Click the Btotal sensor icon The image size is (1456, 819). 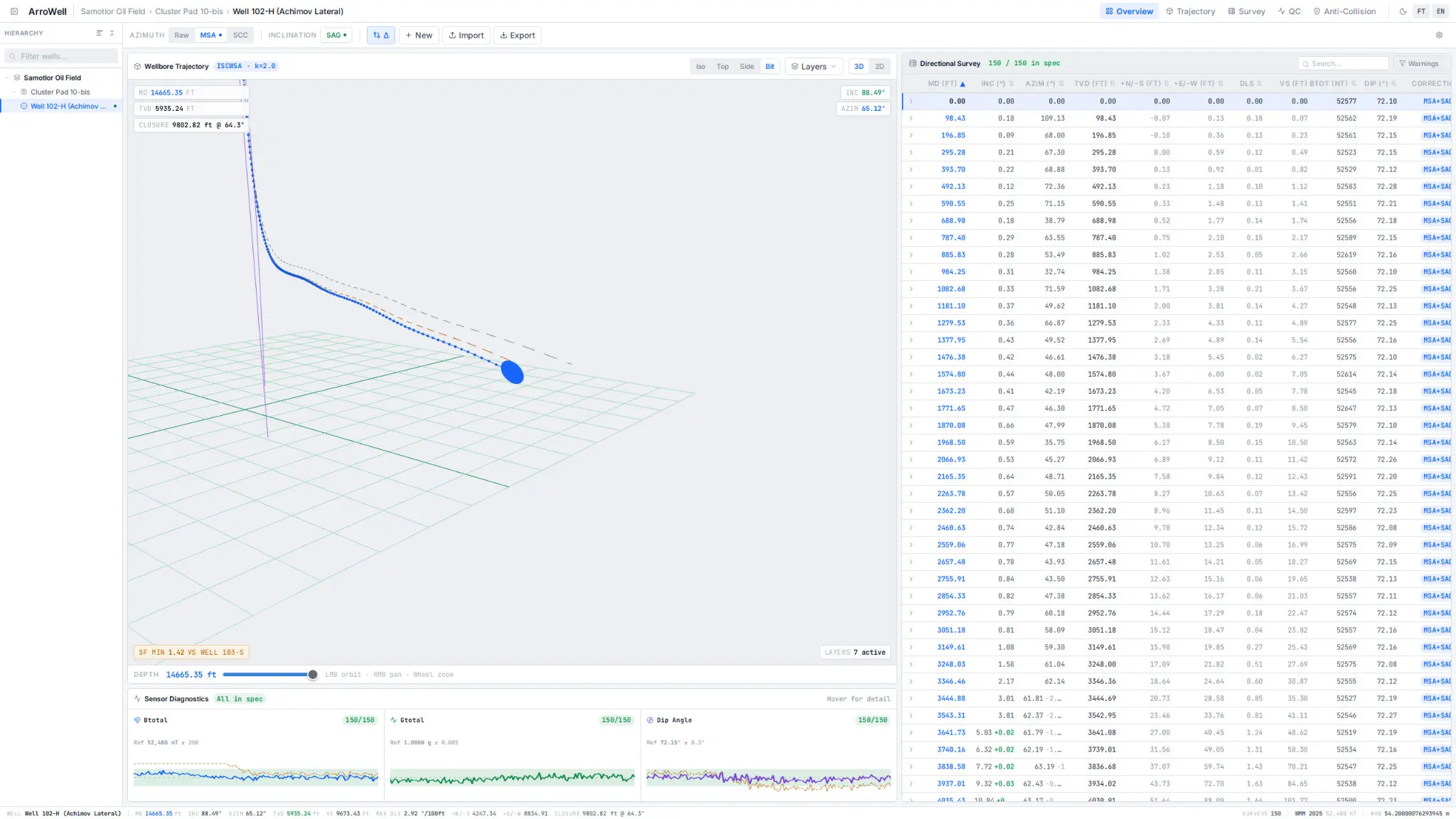pos(137,720)
